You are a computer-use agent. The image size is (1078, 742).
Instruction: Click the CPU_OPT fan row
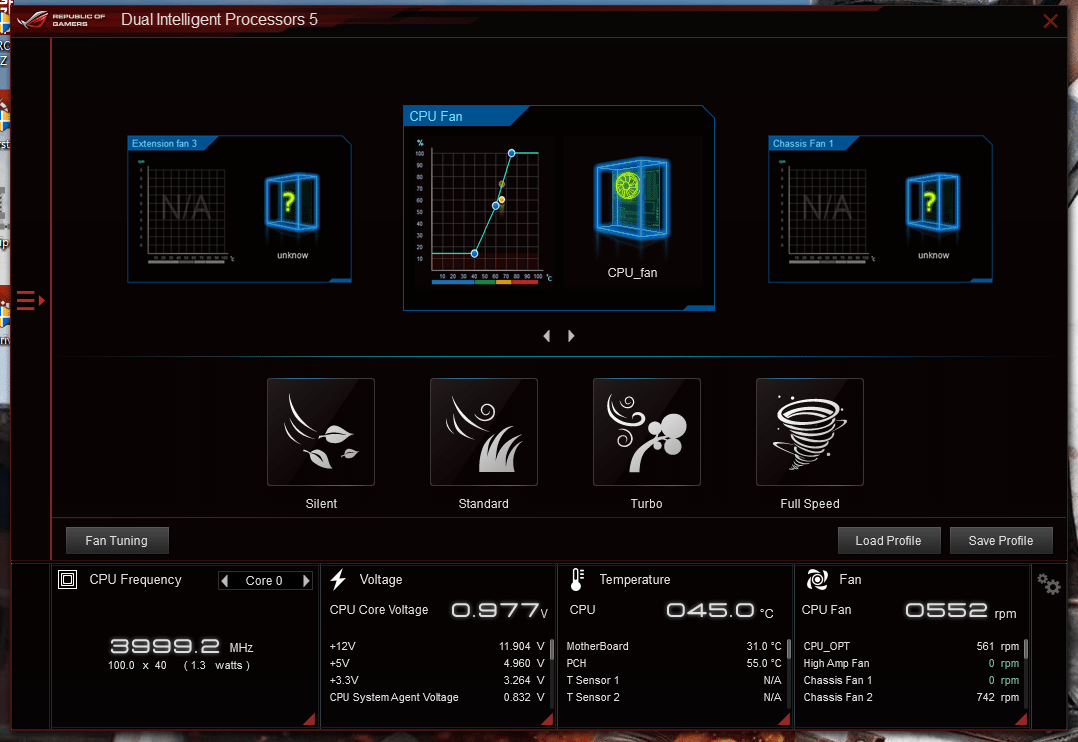(x=911, y=646)
